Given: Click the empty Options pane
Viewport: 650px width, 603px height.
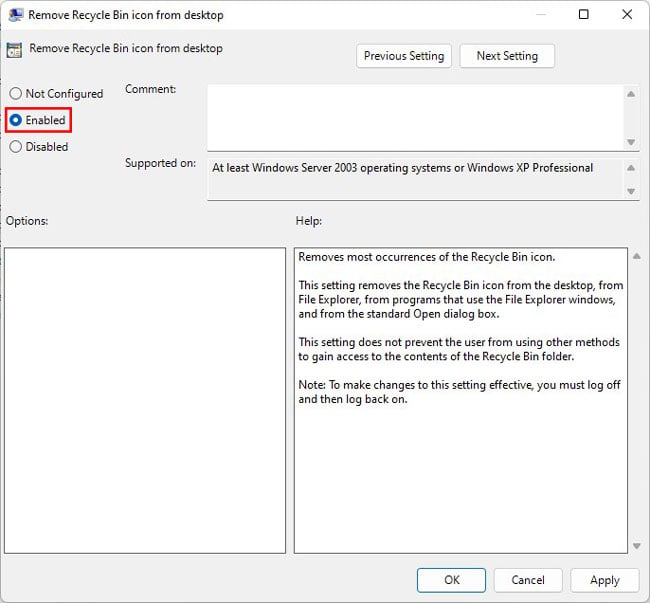Looking at the screenshot, I should (145, 400).
